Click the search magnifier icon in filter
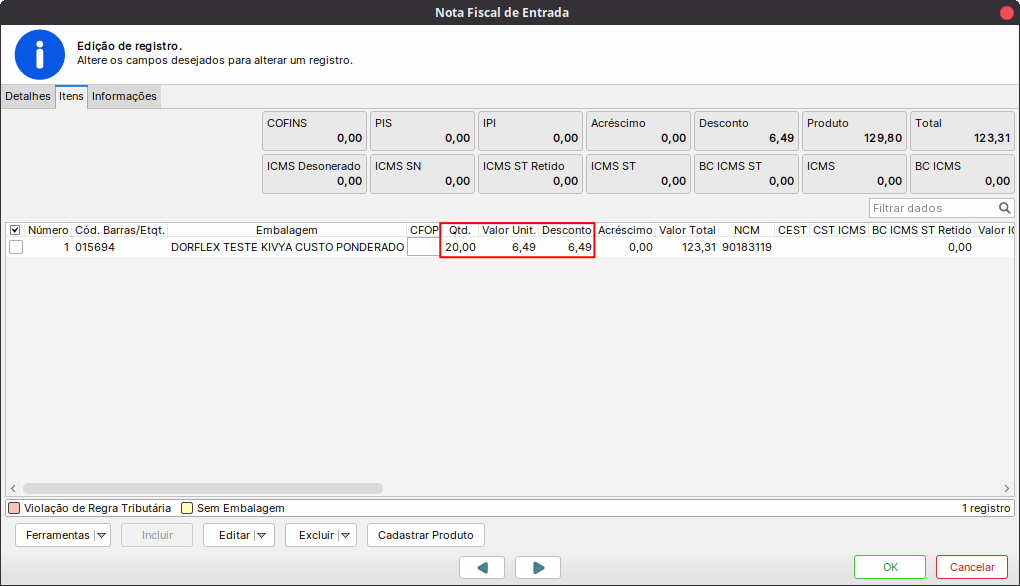This screenshot has width=1020, height=586. pyautogui.click(x=1005, y=208)
